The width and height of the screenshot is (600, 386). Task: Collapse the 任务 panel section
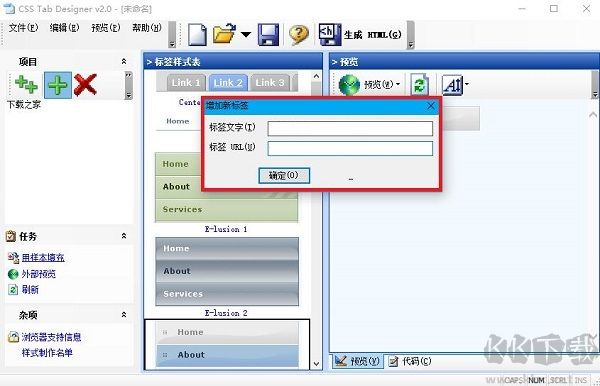click(x=124, y=236)
